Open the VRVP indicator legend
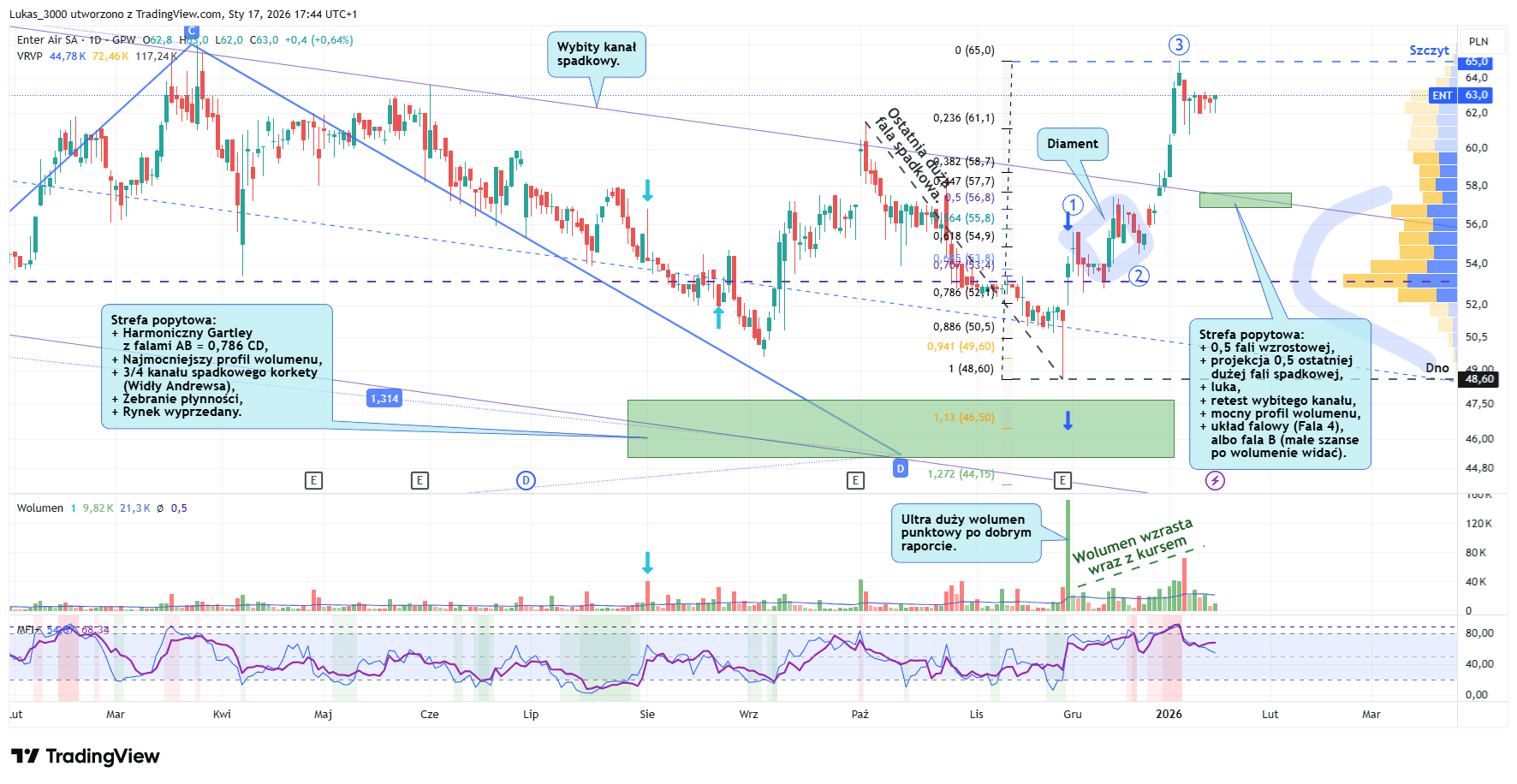This screenshot has width=1517, height=784. 29,56
